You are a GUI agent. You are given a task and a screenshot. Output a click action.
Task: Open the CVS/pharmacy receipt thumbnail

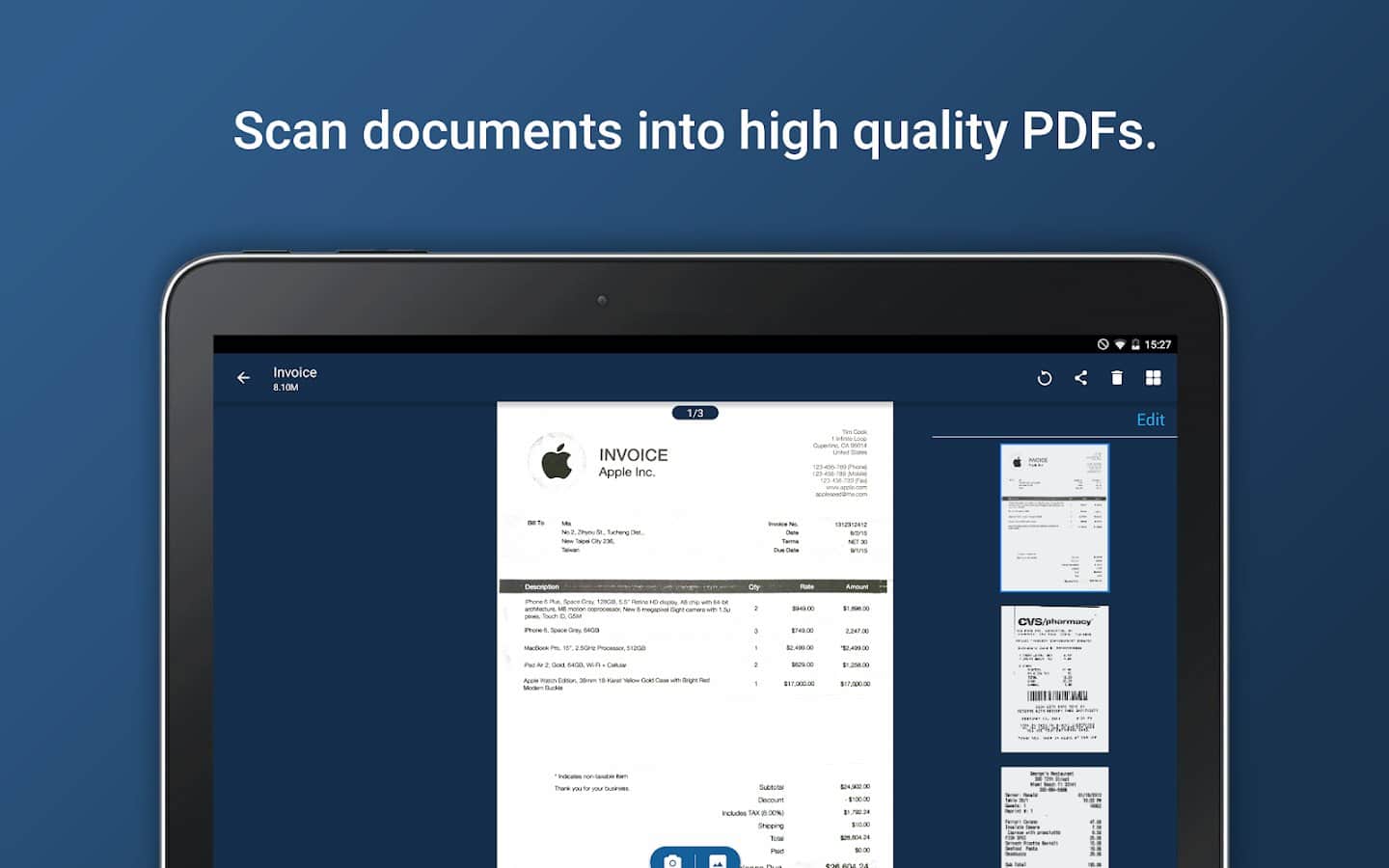(x=1054, y=679)
